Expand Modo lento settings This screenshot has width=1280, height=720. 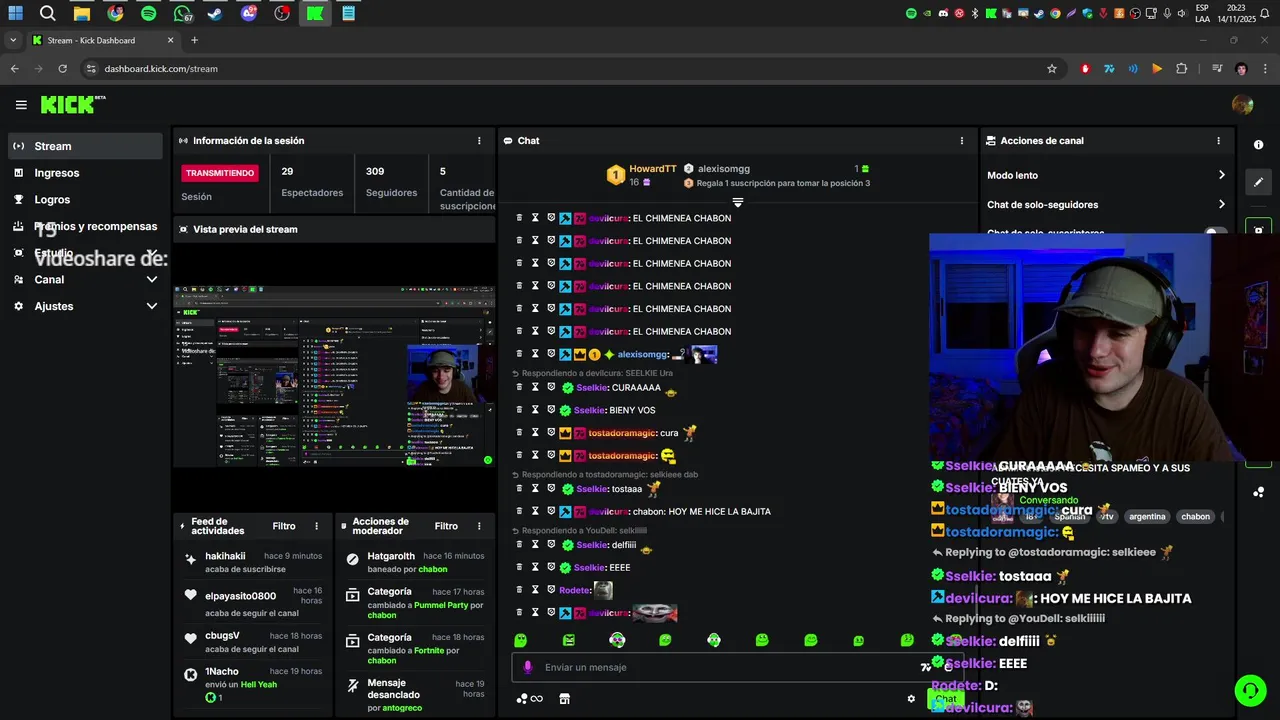tap(1105, 175)
